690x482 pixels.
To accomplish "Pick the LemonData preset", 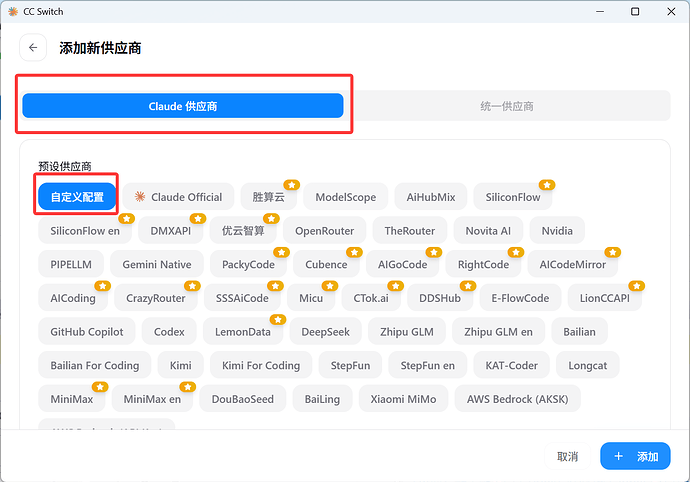I will (x=242, y=331).
